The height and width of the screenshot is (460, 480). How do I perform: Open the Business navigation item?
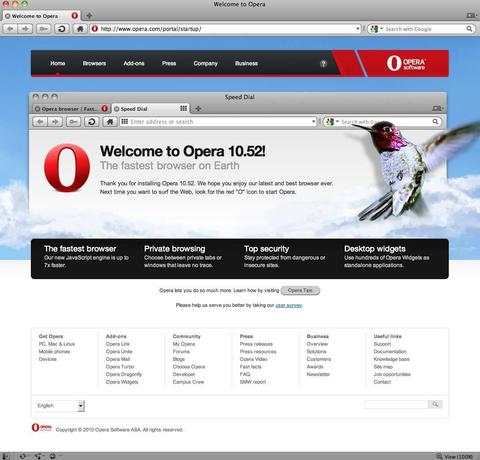point(246,63)
